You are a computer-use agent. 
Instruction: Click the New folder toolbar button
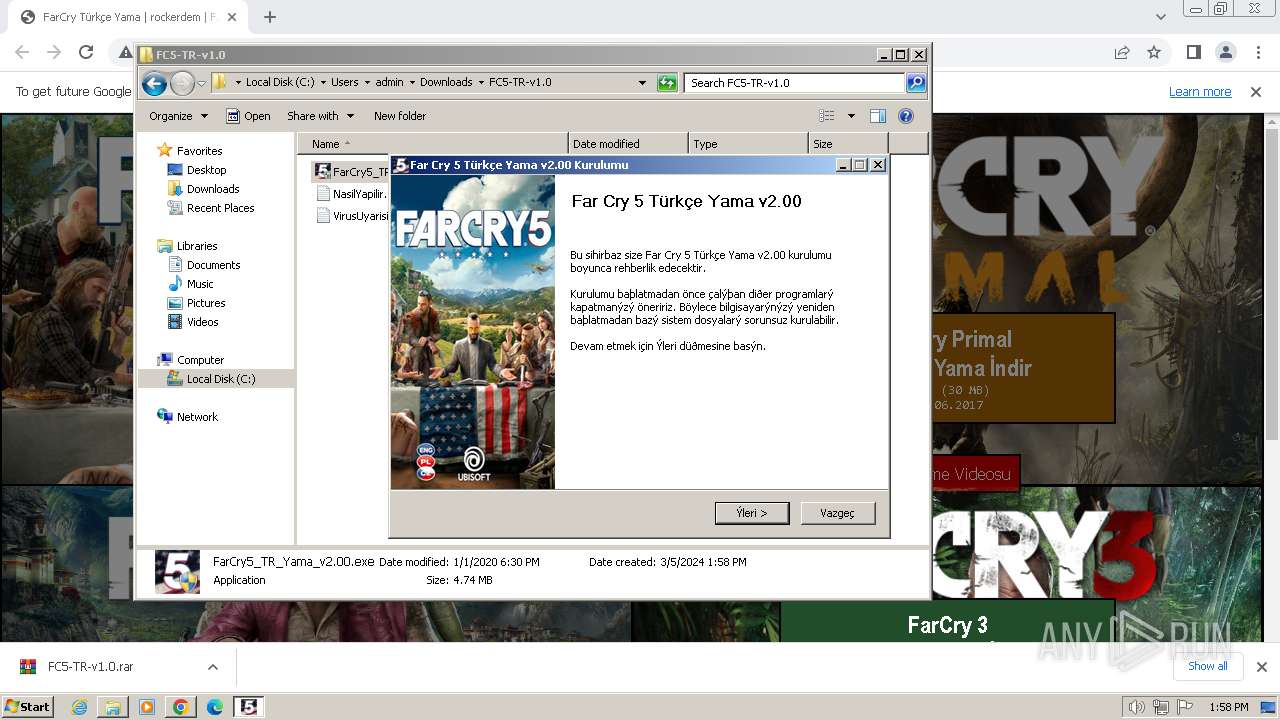click(400, 116)
